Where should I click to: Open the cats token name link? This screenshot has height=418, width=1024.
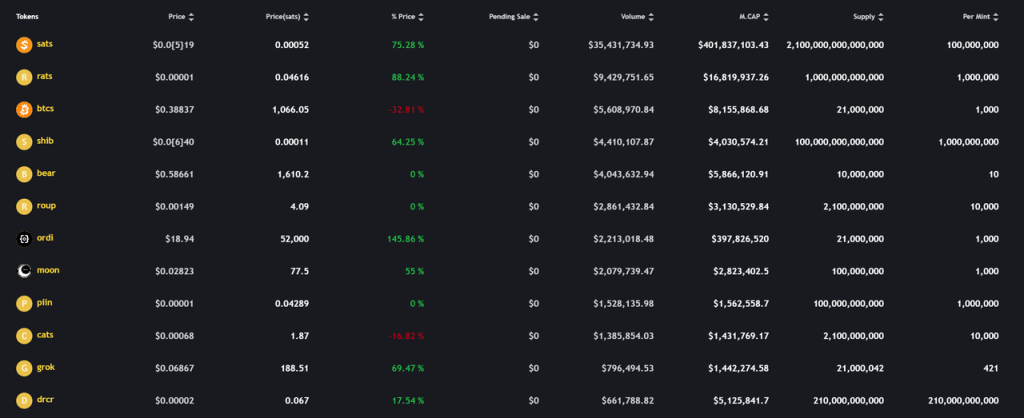pyautogui.click(x=45, y=334)
